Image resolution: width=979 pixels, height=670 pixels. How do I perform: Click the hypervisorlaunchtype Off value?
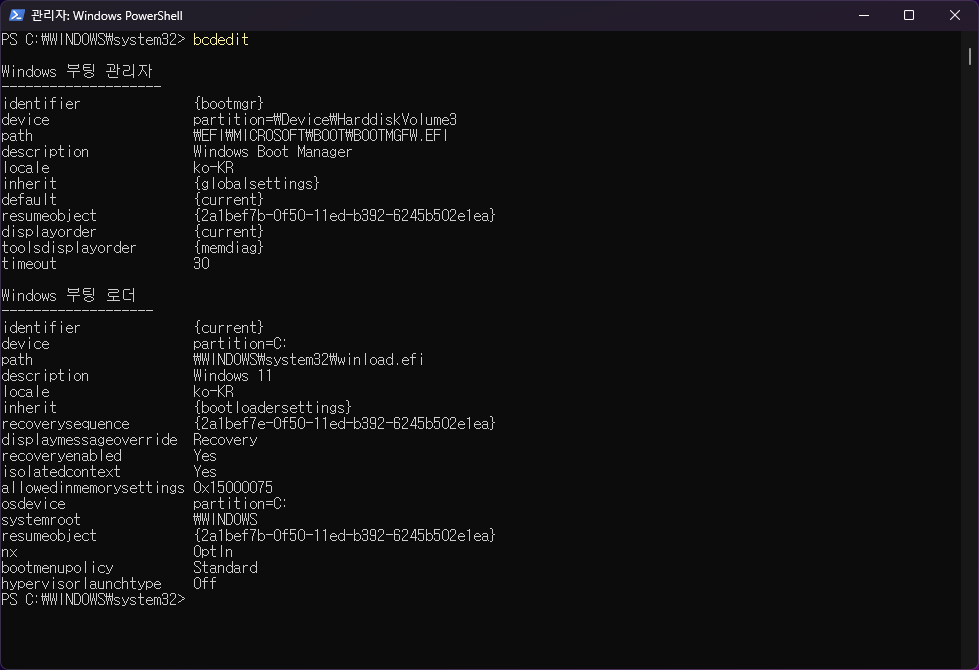(205, 583)
